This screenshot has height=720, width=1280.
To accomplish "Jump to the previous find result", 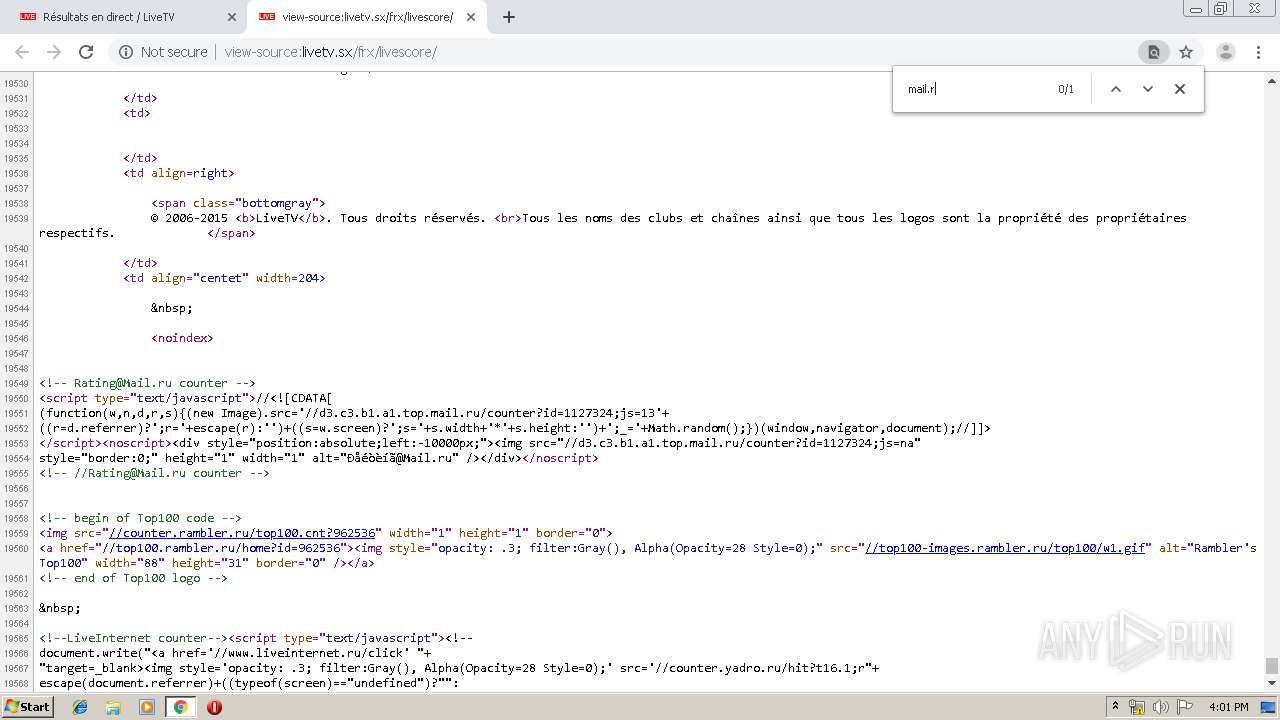I will pyautogui.click(x=1116, y=89).
